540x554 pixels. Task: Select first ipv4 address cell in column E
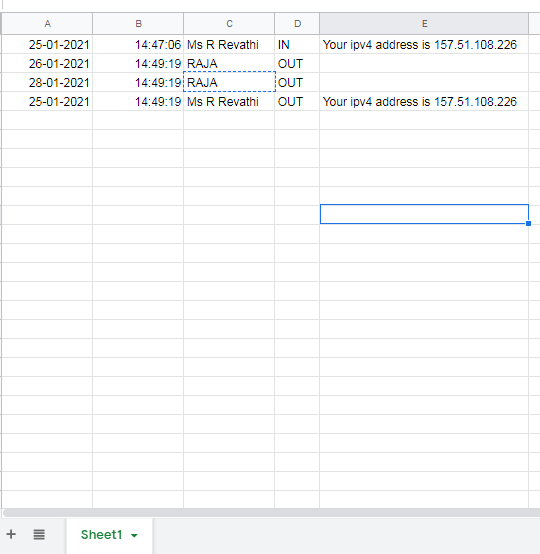[424, 45]
